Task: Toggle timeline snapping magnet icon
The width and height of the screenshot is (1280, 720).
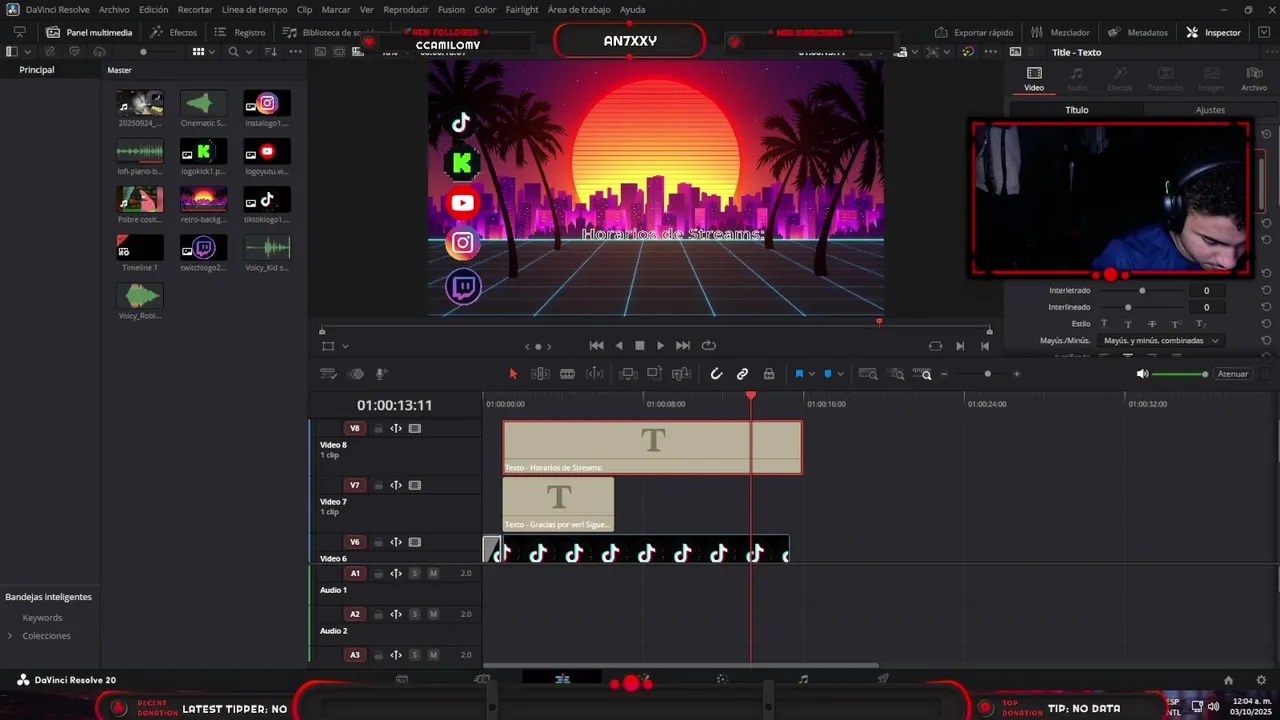Action: [x=716, y=374]
